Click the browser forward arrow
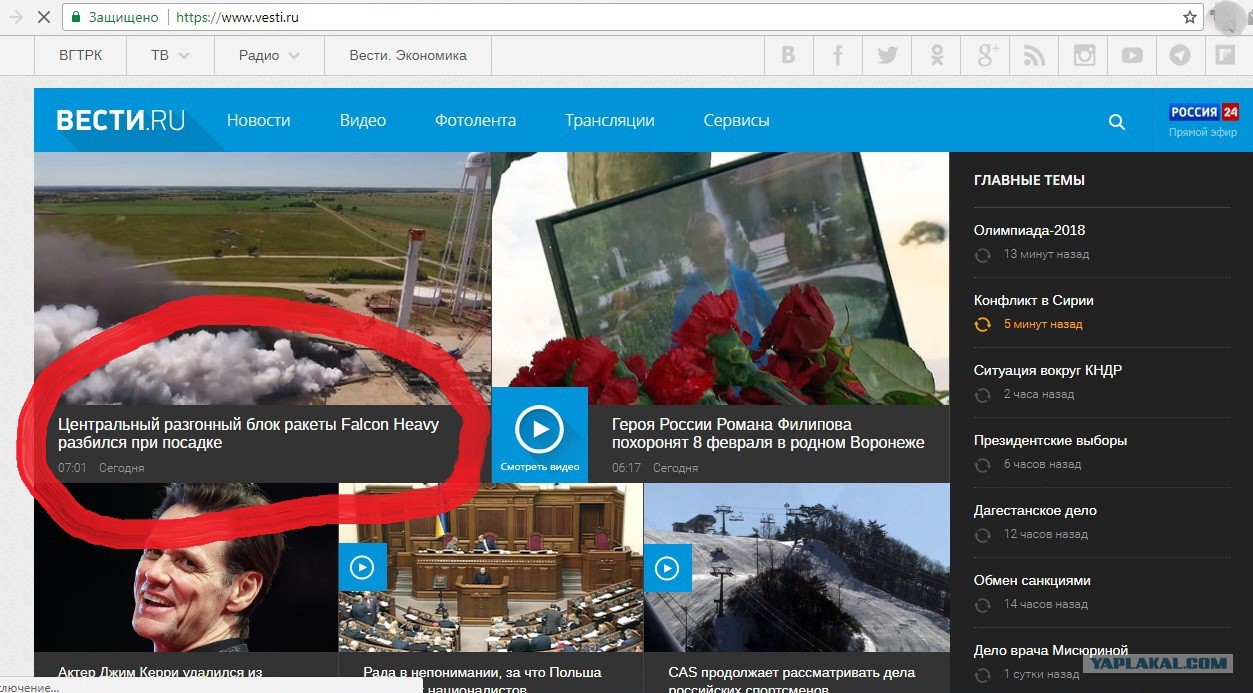The height and width of the screenshot is (693, 1253). [x=15, y=17]
